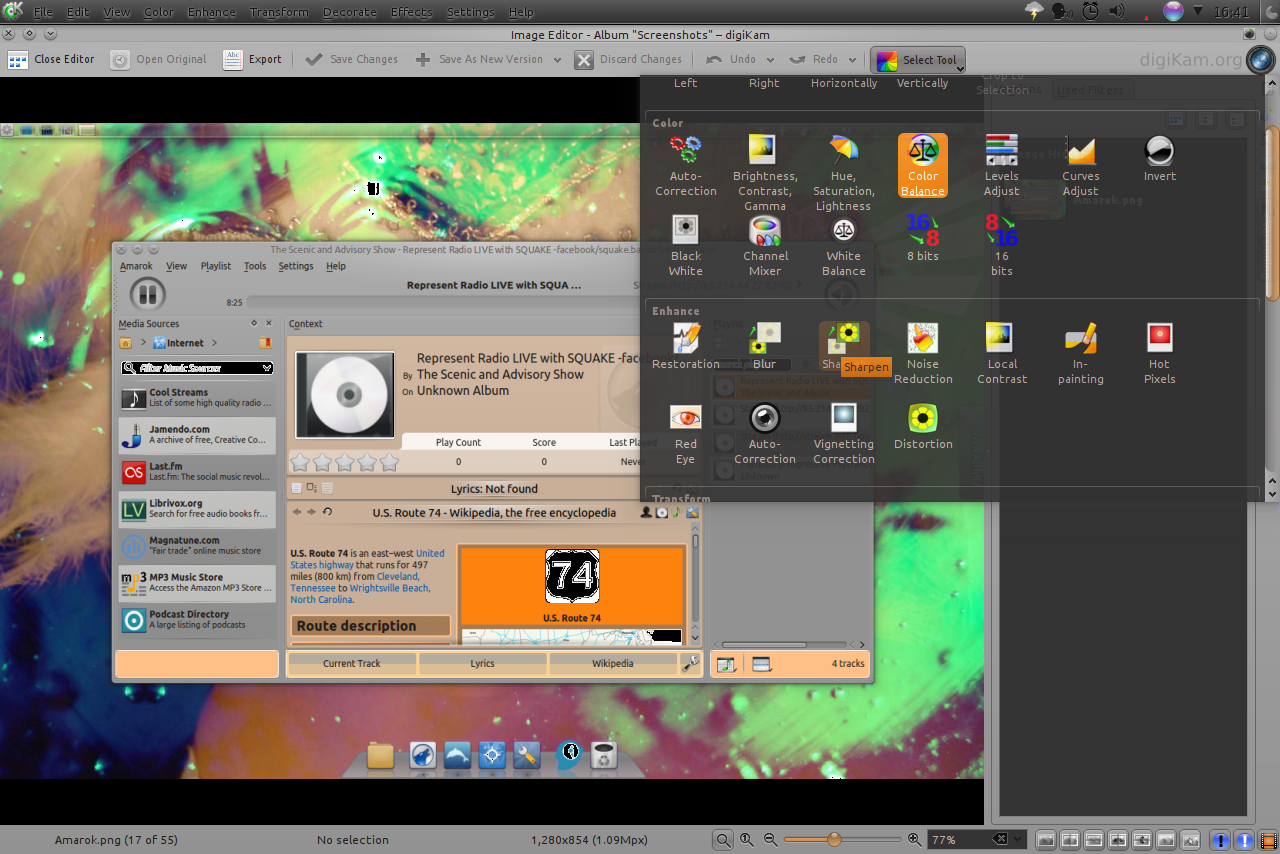Open digiKam.org website logo button
1280x854 pixels.
click(x=1262, y=60)
